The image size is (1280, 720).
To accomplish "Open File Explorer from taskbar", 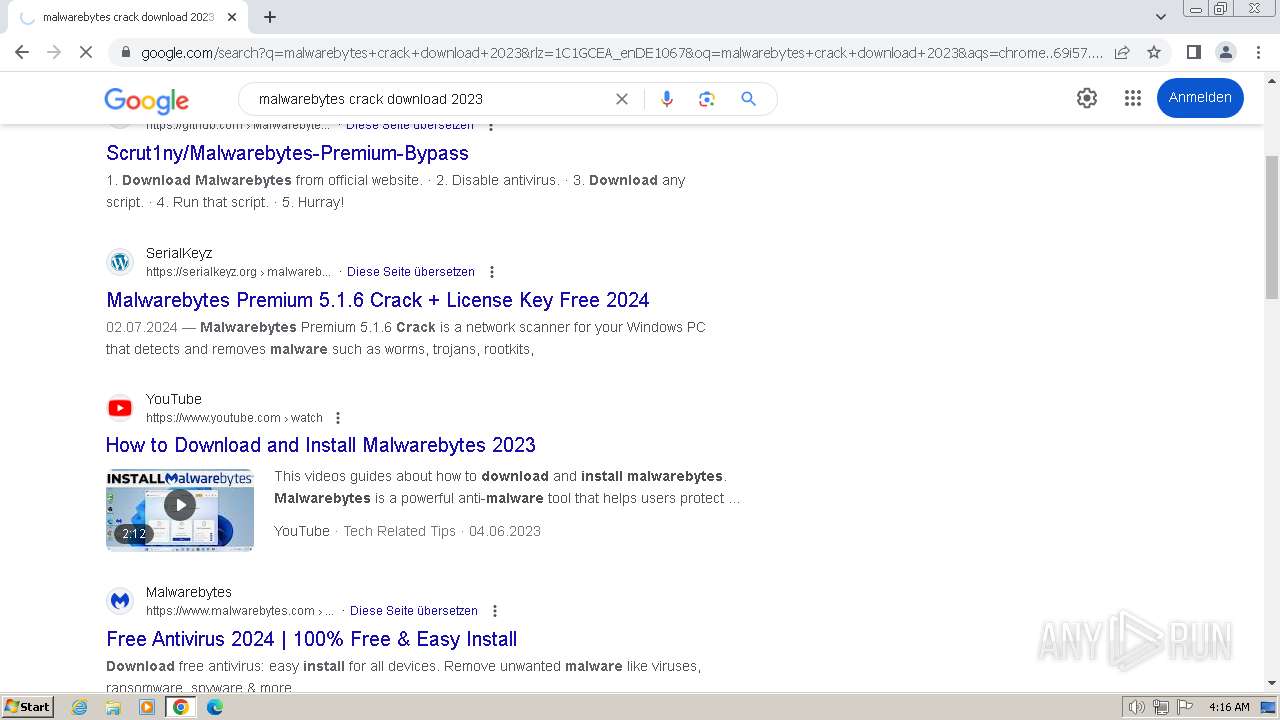I will [113, 707].
